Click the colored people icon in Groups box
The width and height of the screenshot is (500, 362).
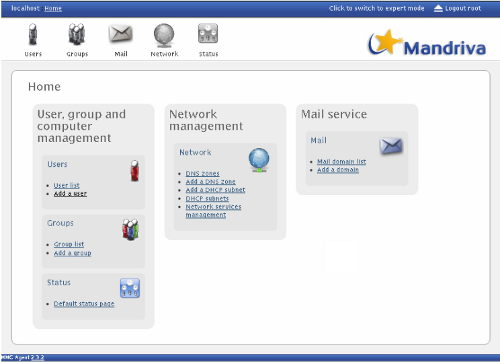pos(130,229)
